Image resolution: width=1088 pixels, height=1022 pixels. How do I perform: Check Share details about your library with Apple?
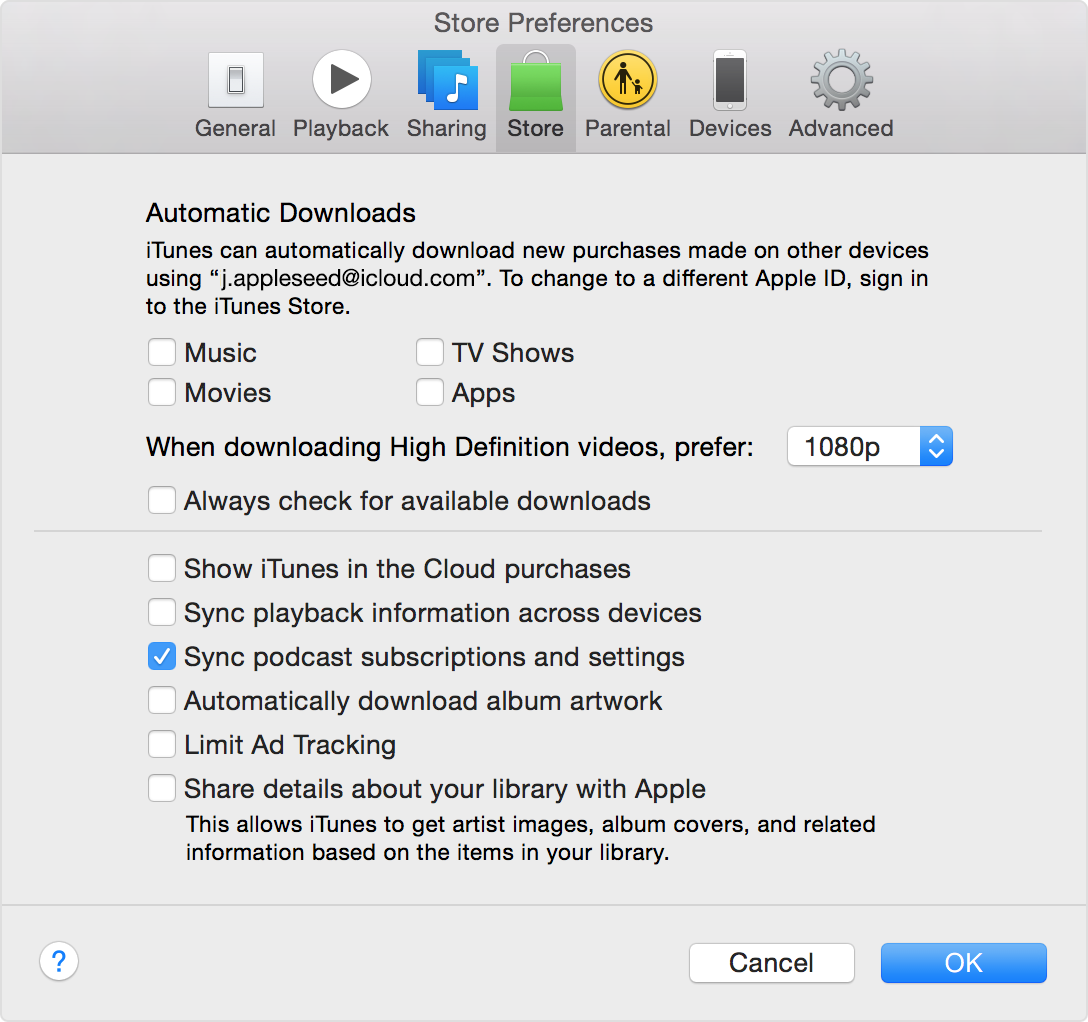[162, 789]
